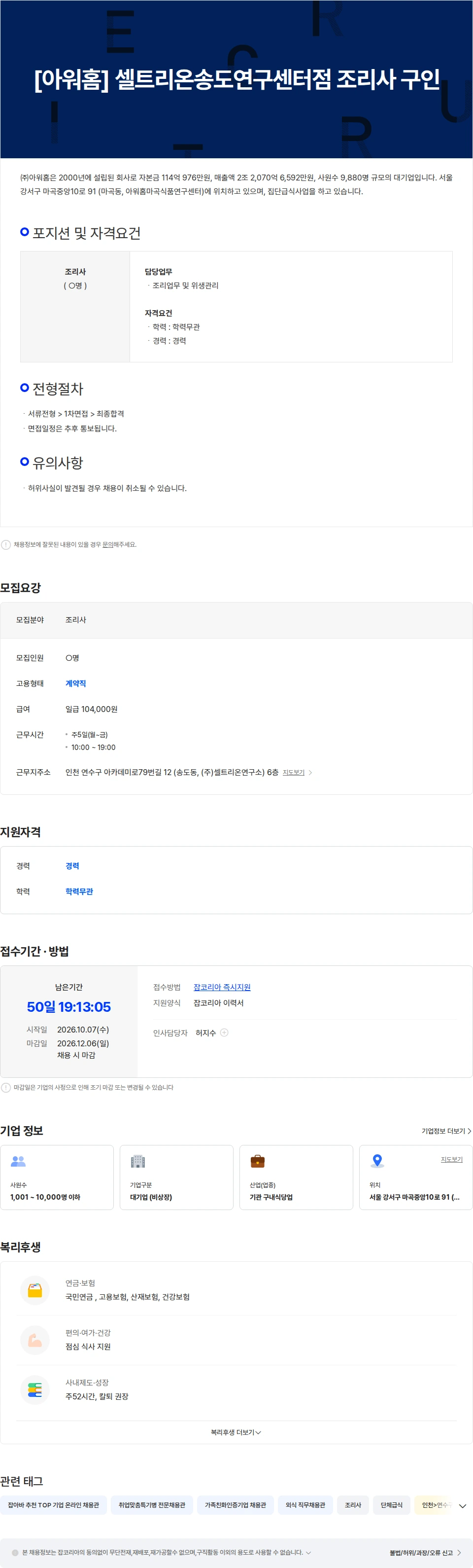Click start date 2026.10.07(수)
This screenshot has width=473, height=1568.
coord(83,1029)
